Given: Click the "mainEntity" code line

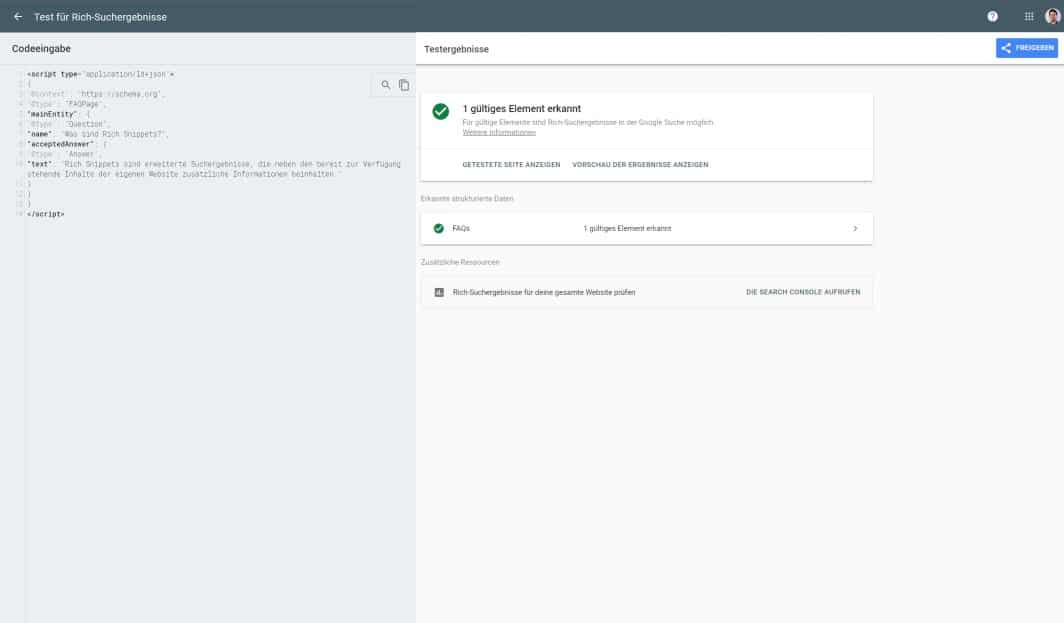Looking at the screenshot, I should pyautogui.click(x=58, y=115).
